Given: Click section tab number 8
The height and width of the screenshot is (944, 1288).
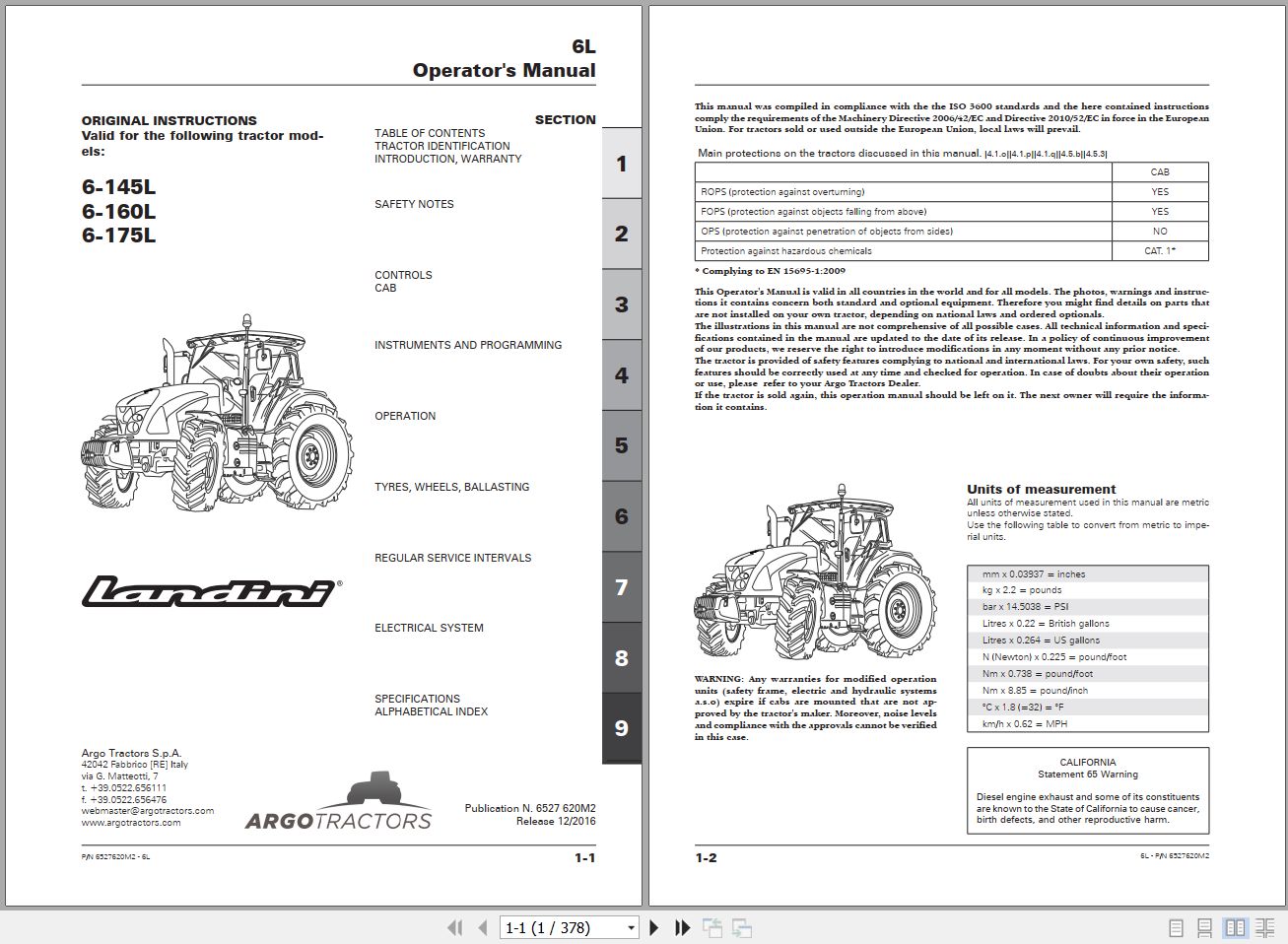Looking at the screenshot, I should (x=622, y=658).
